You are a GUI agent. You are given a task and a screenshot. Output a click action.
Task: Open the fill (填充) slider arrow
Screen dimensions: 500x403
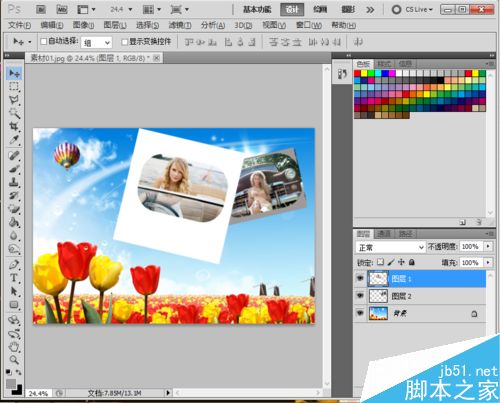pyautogui.click(x=488, y=263)
